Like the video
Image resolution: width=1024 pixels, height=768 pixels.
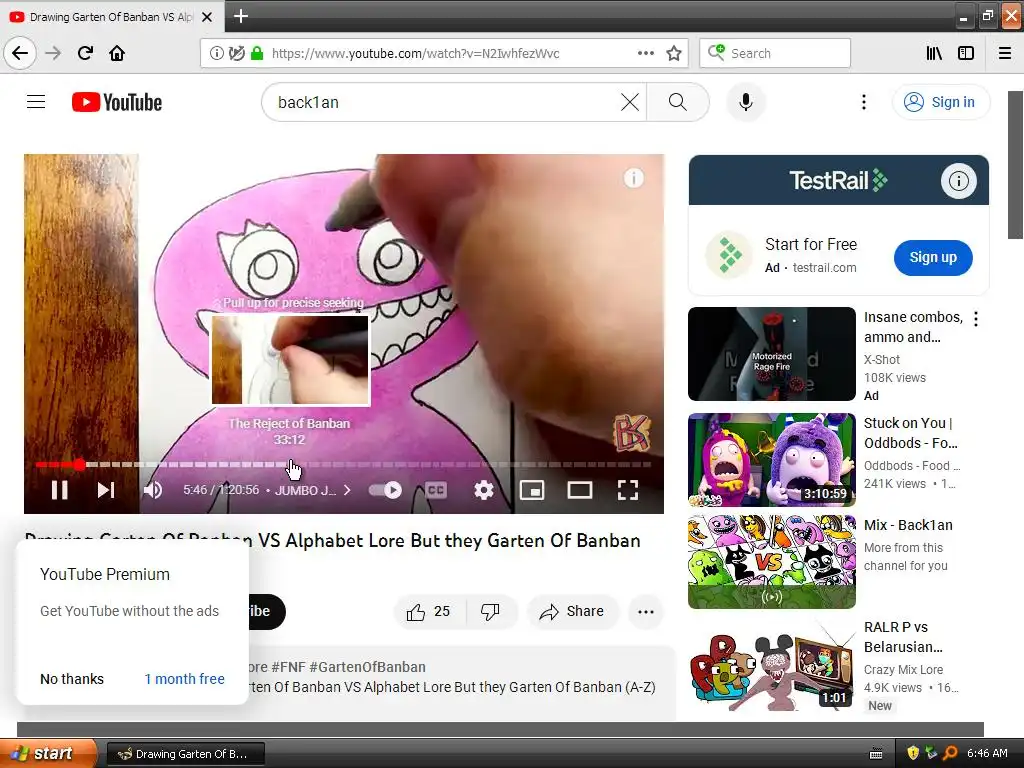pyautogui.click(x=429, y=611)
